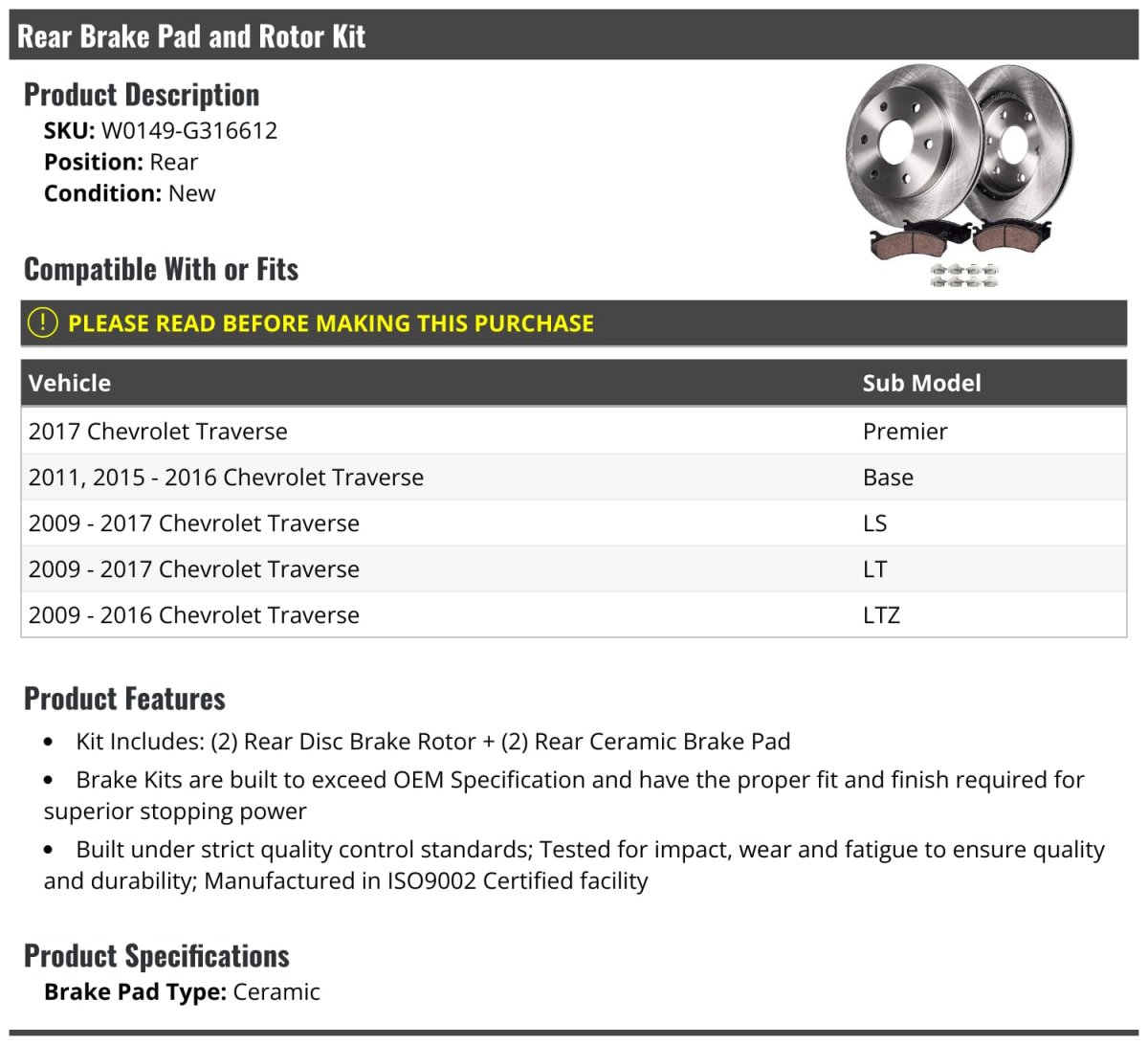Select the Traverse row with LT sub model
Image resolution: width=1148 pixels, height=1045 pixels.
click(194, 569)
